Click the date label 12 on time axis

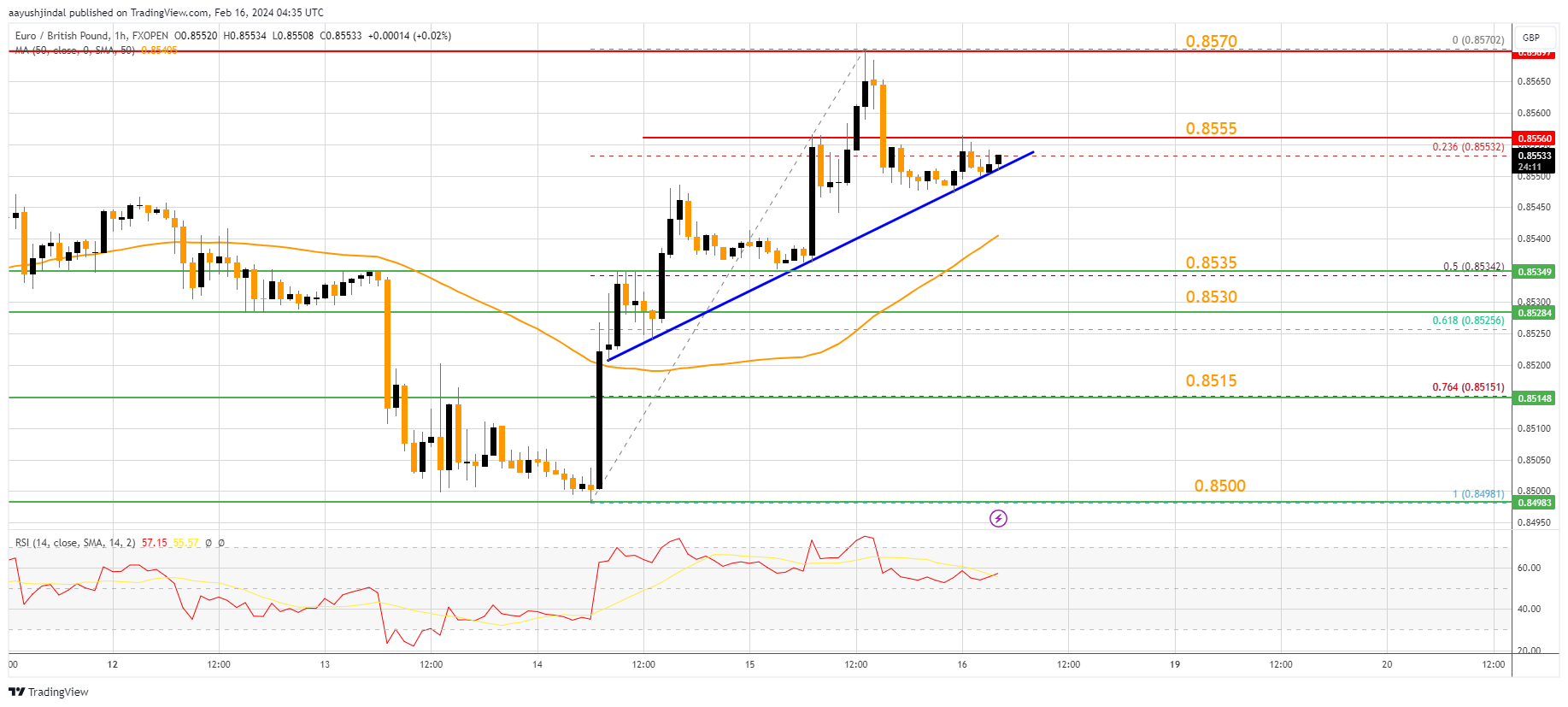113,664
